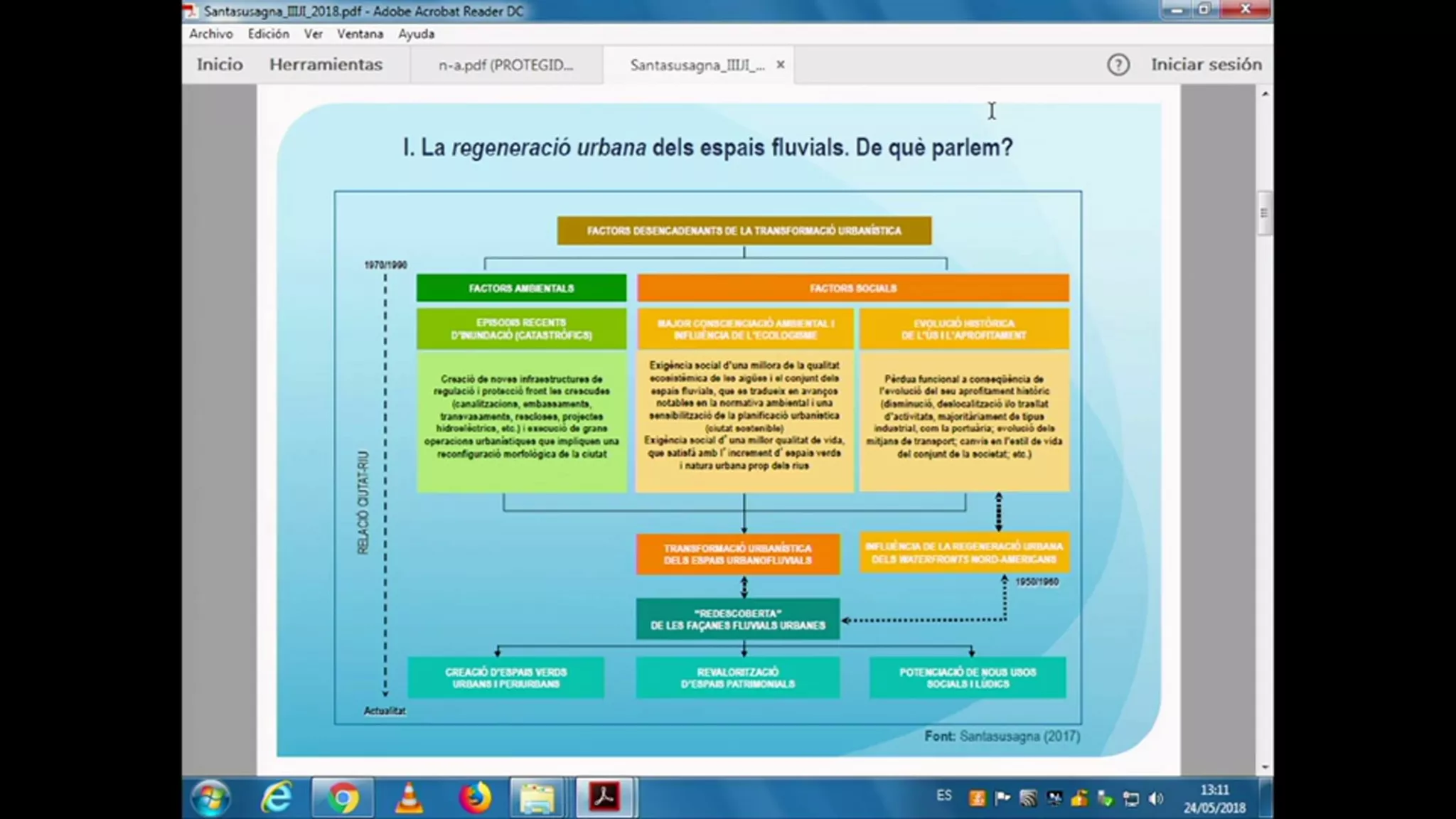Click the wireless signal tray icon
Image resolution: width=1456 pixels, height=819 pixels.
coord(1029,798)
